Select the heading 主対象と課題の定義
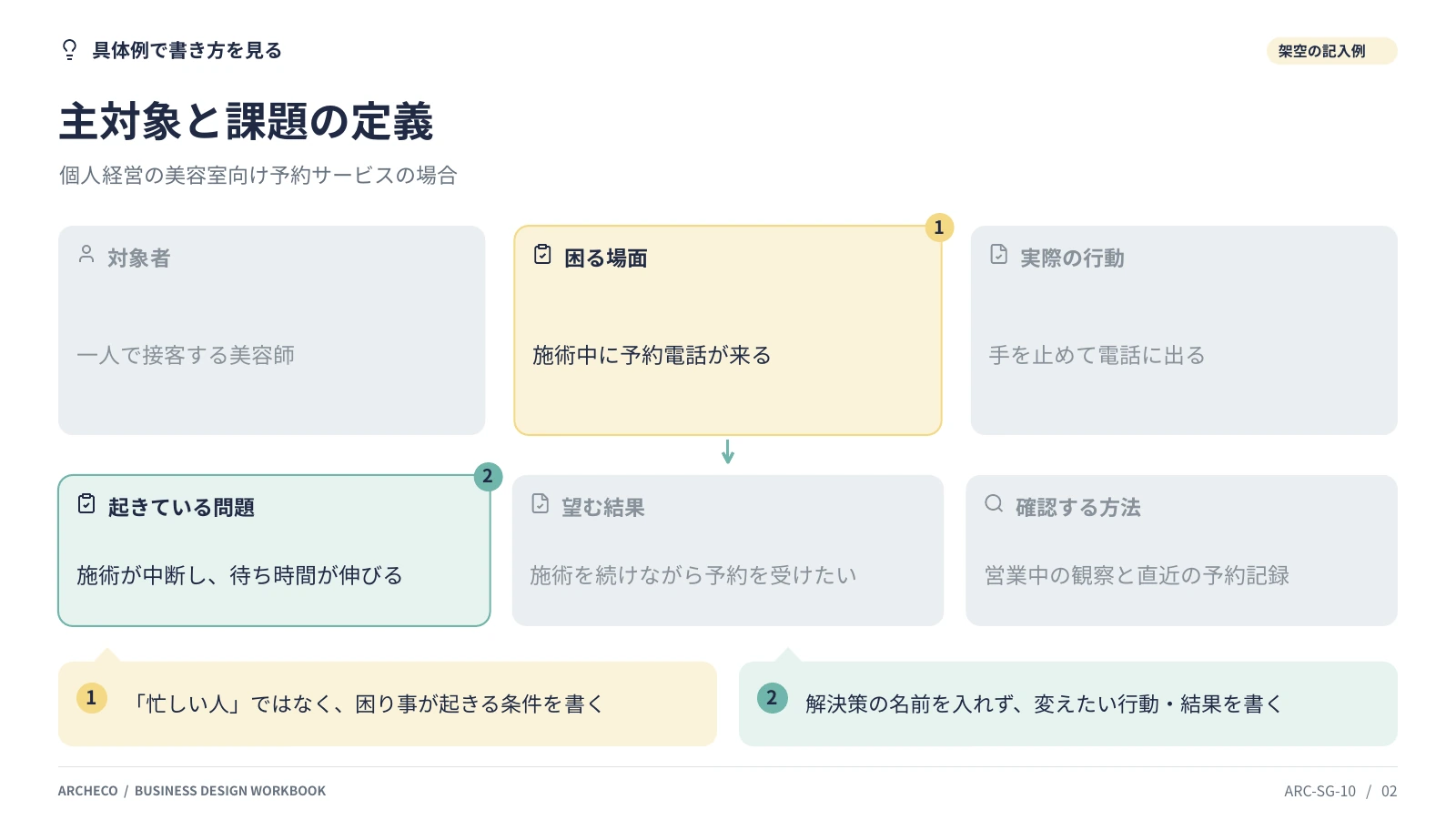The height and width of the screenshot is (820, 1456). tap(246, 122)
